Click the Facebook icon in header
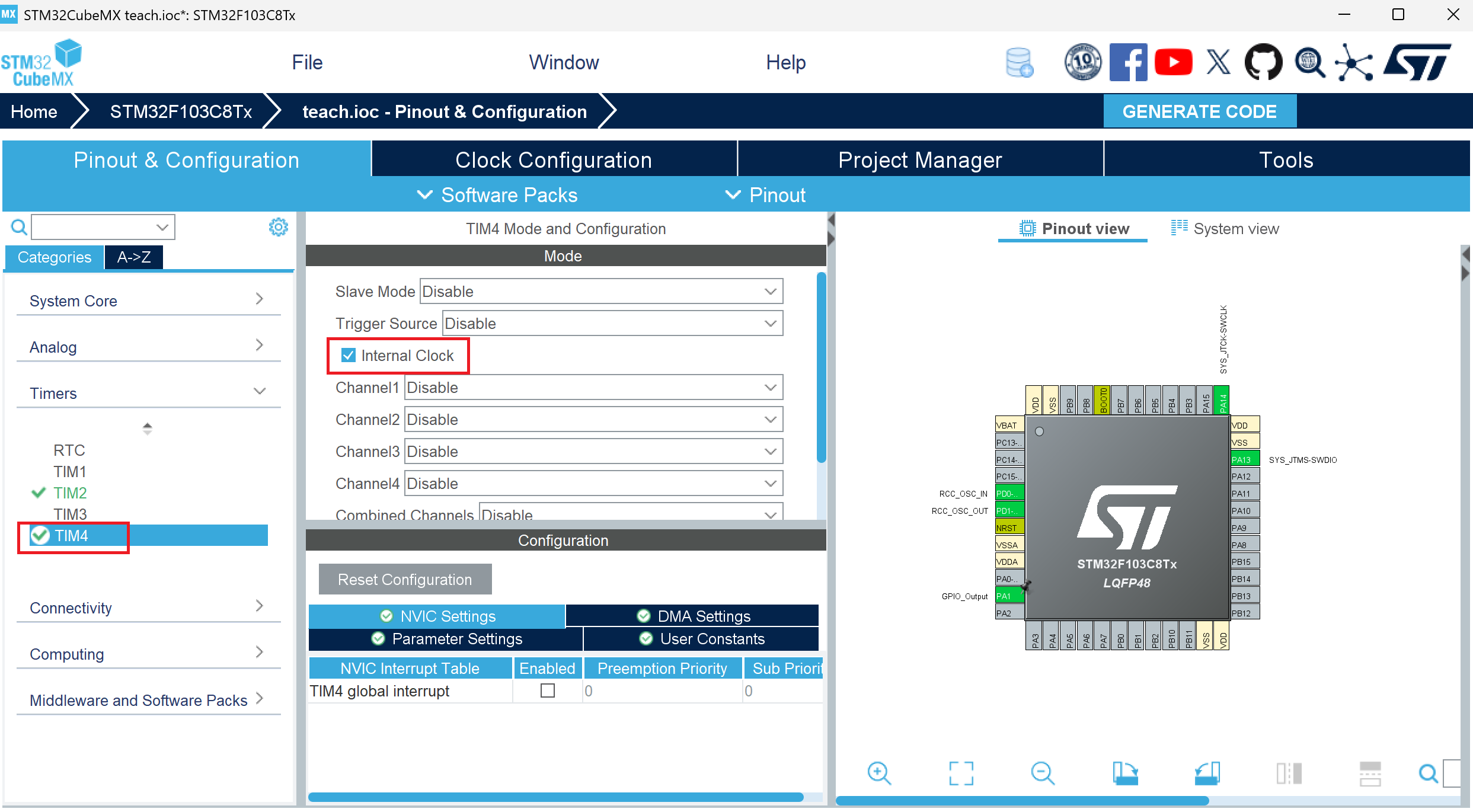 [1128, 62]
